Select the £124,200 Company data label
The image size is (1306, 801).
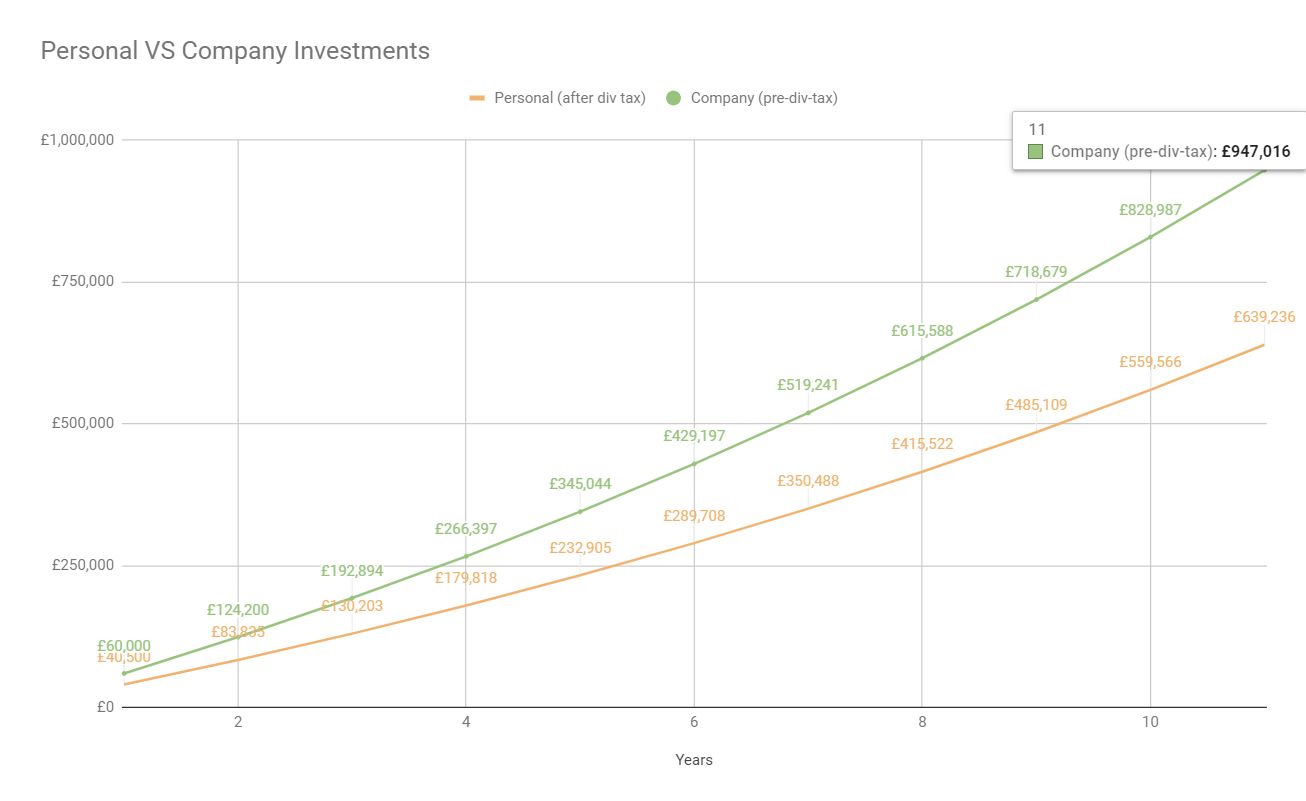[x=238, y=610]
